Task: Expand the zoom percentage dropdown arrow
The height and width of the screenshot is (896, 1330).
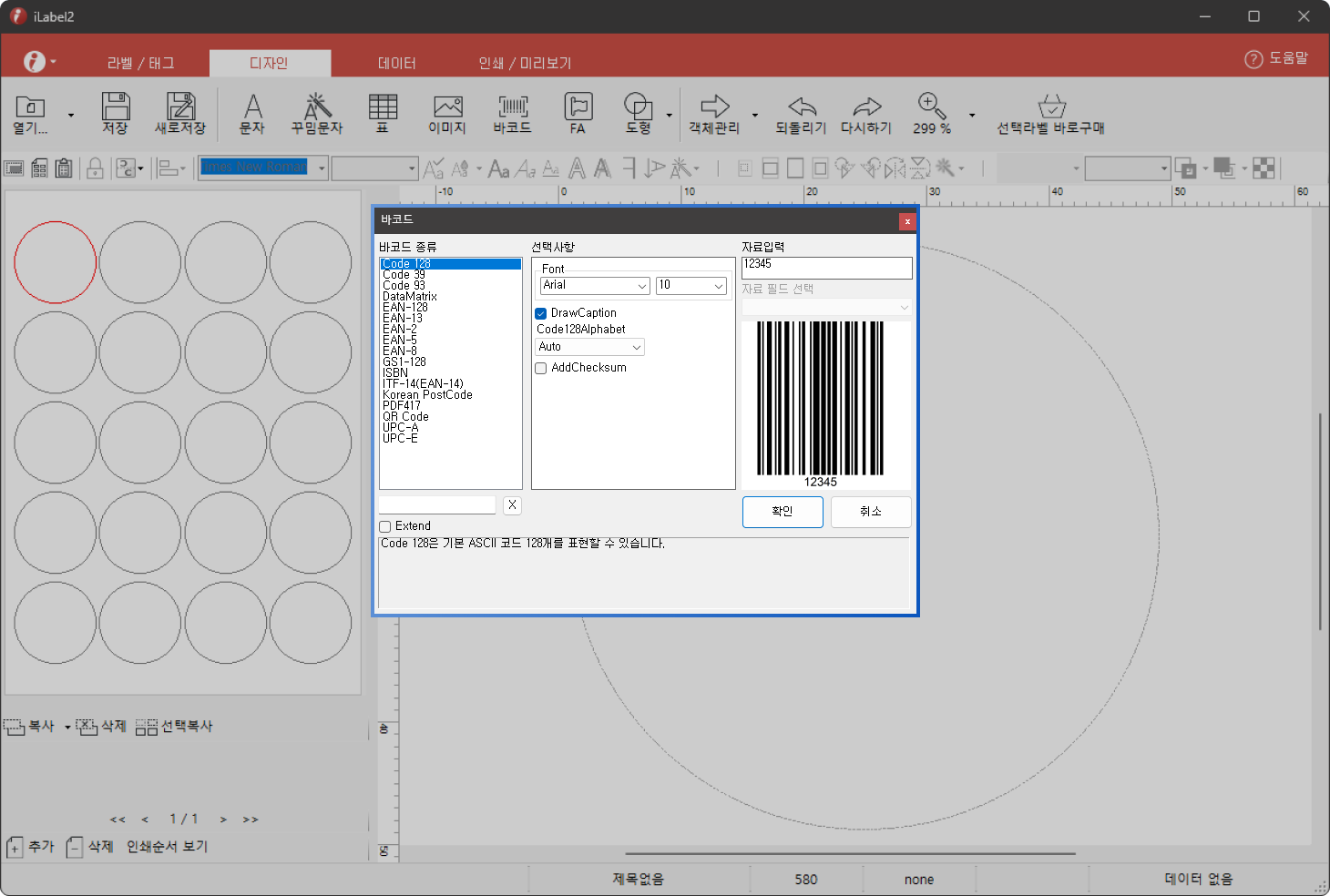Action: 972,116
